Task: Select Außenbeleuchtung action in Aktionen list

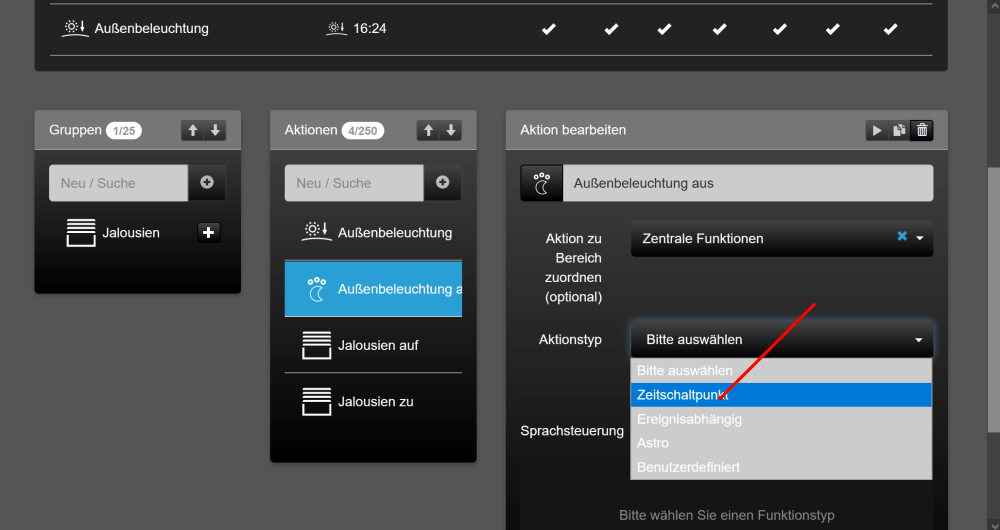Action: [373, 232]
